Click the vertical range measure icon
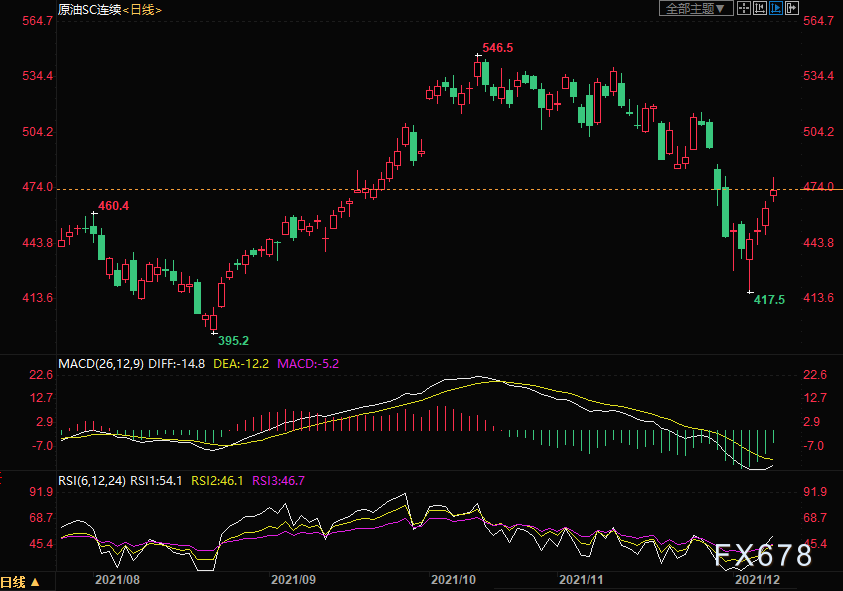This screenshot has height=591, width=843. pos(760,8)
